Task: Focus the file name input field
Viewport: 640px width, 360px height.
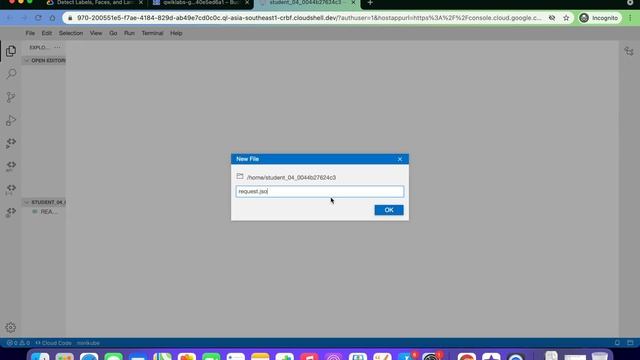Action: [x=320, y=191]
